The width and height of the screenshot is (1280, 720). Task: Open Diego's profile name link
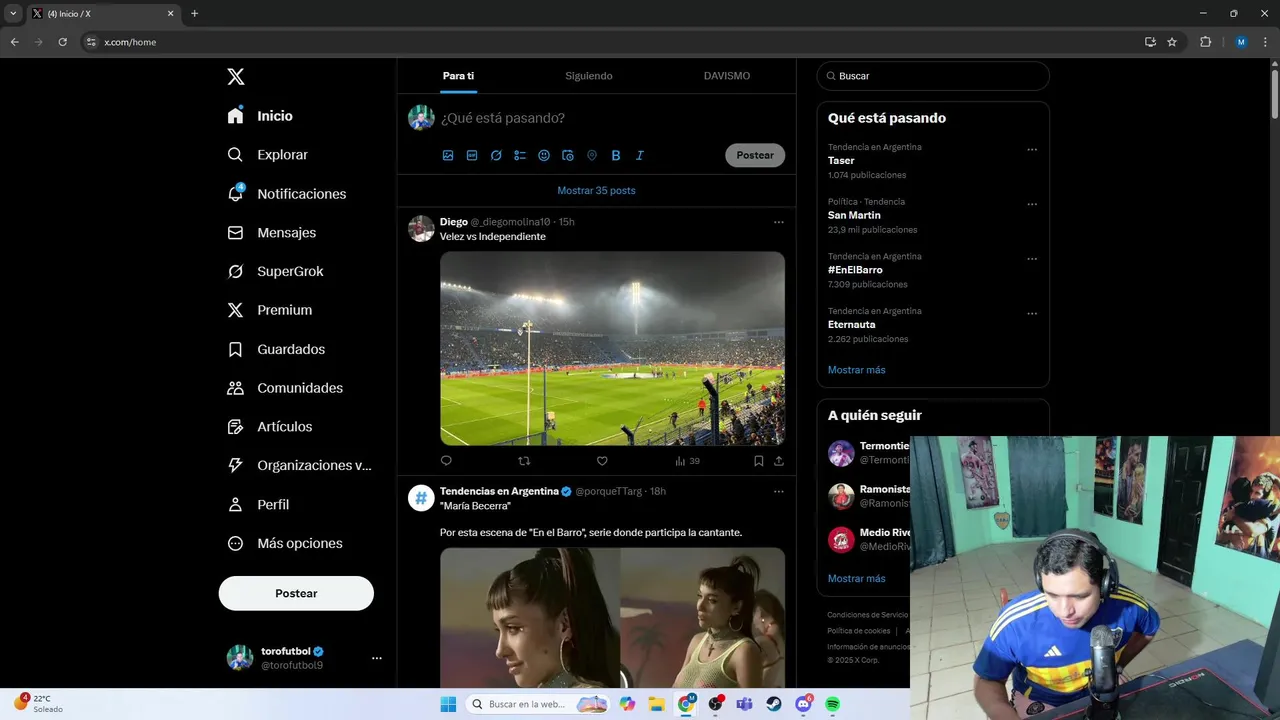point(454,222)
